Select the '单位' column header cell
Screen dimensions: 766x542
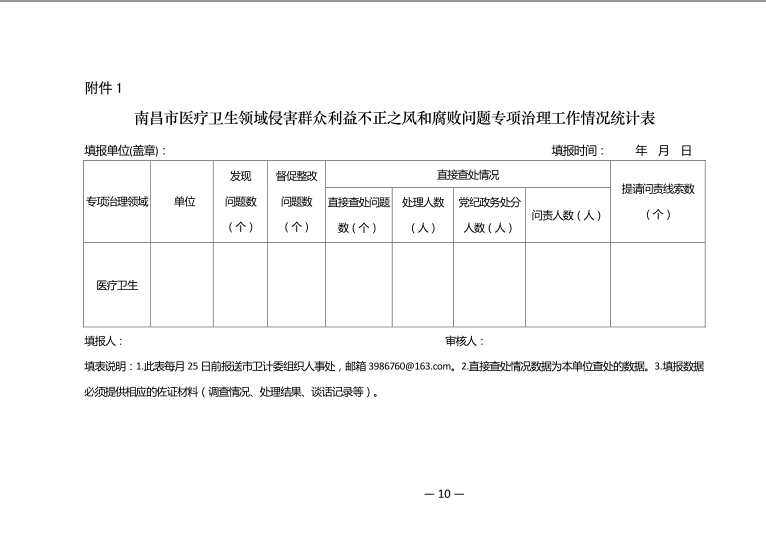tap(184, 201)
